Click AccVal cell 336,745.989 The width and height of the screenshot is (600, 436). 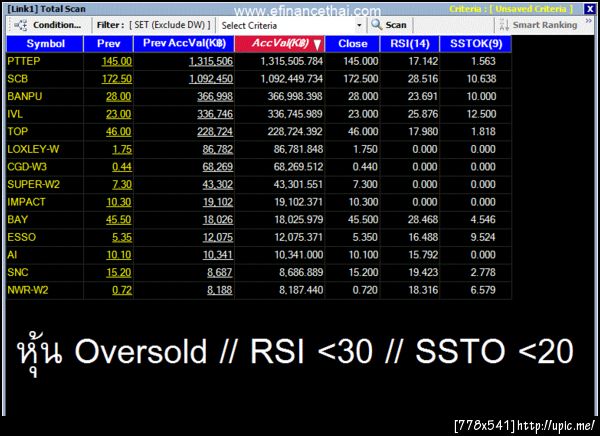(295, 114)
